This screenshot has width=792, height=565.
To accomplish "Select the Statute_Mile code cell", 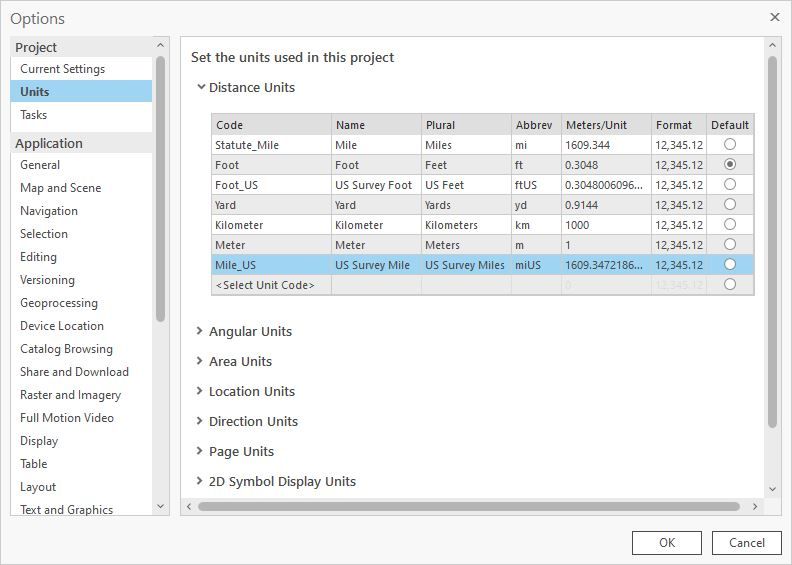I will (x=271, y=145).
